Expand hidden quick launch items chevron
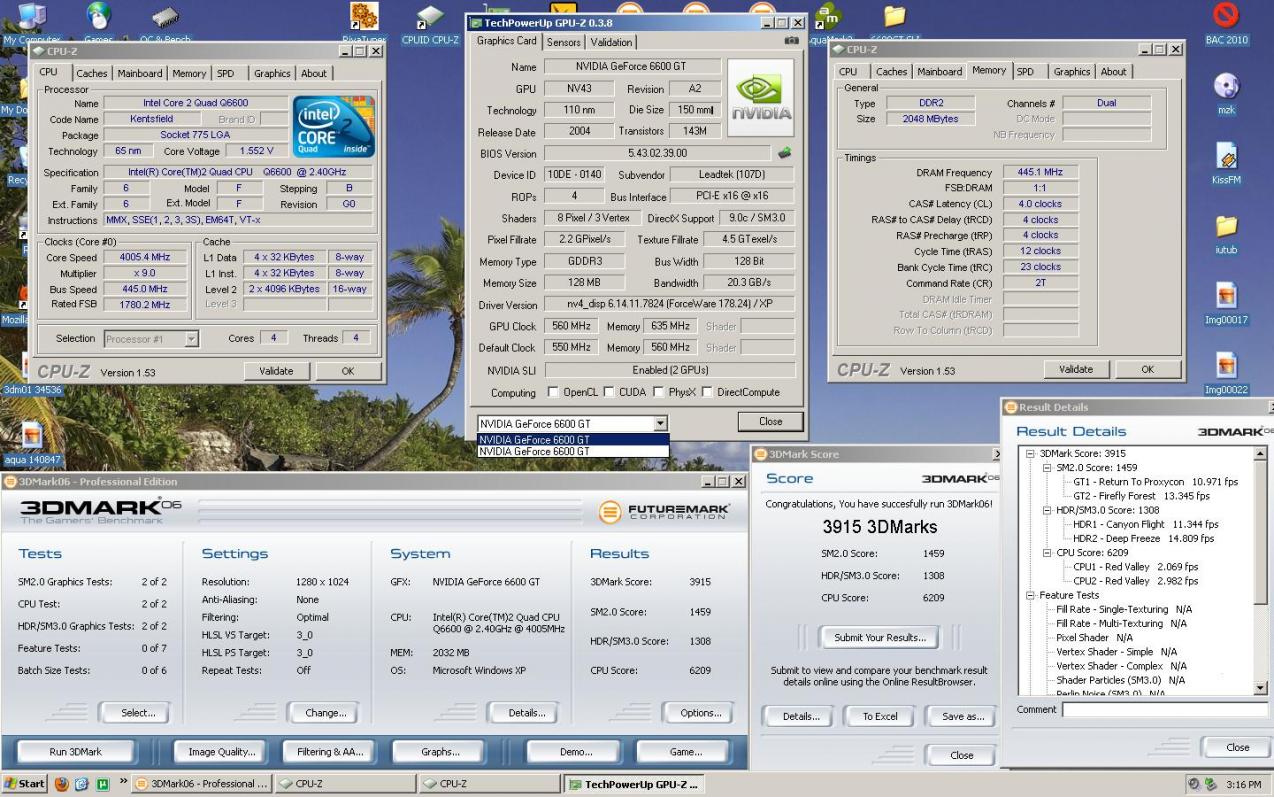The width and height of the screenshot is (1274, 797). 124,781
